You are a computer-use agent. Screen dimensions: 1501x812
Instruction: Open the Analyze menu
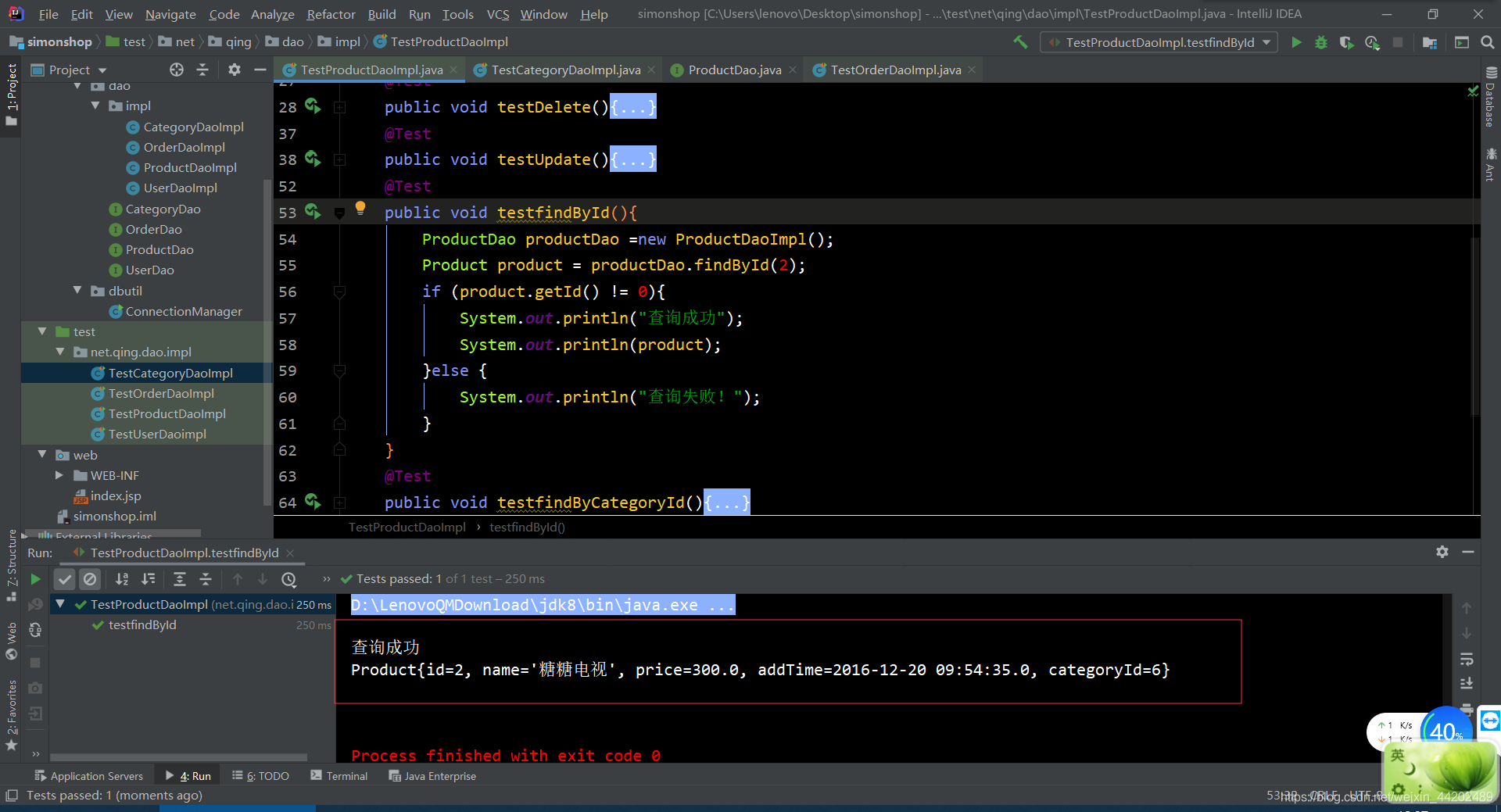272,14
